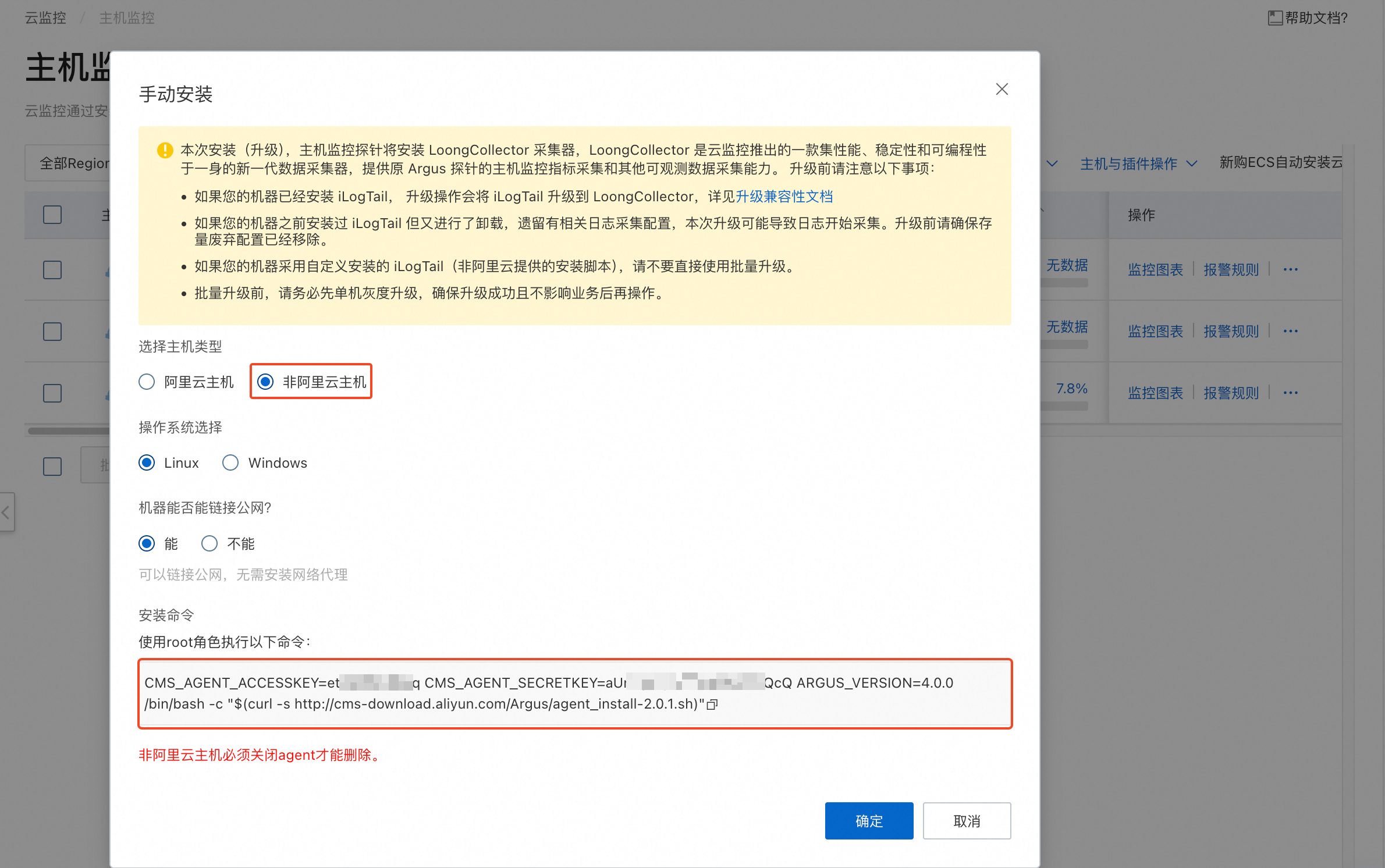Click the 取消 button
Image resolution: width=1385 pixels, height=868 pixels.
pyautogui.click(x=966, y=820)
